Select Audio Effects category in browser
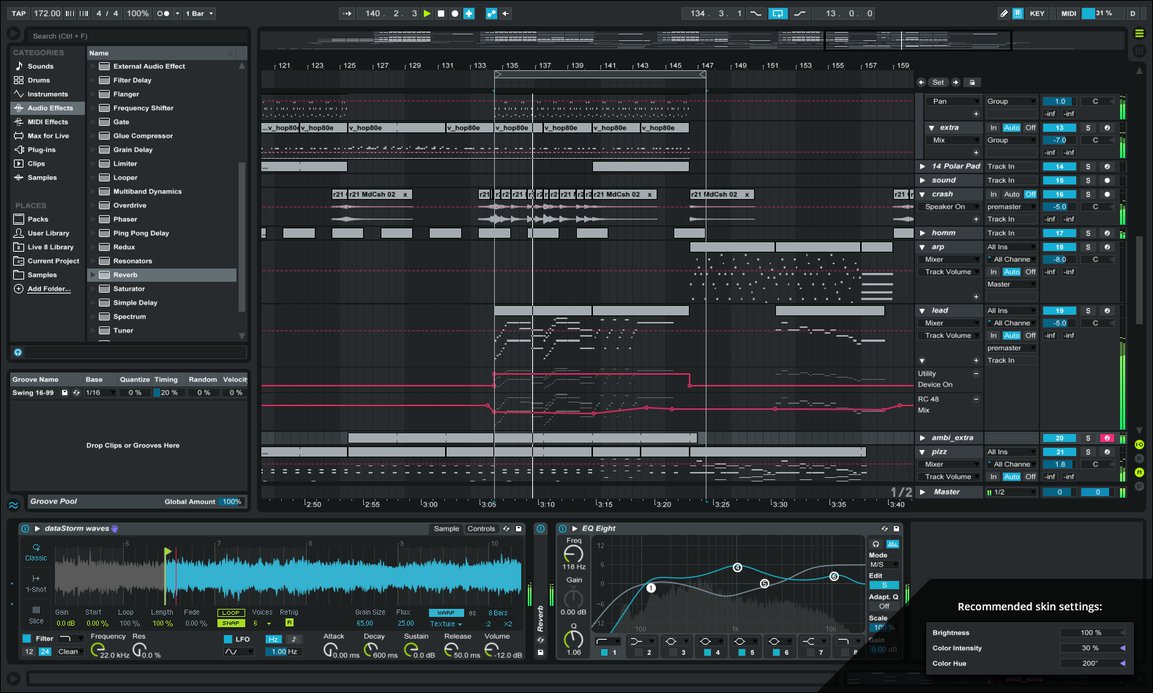1153x693 pixels. (49, 108)
